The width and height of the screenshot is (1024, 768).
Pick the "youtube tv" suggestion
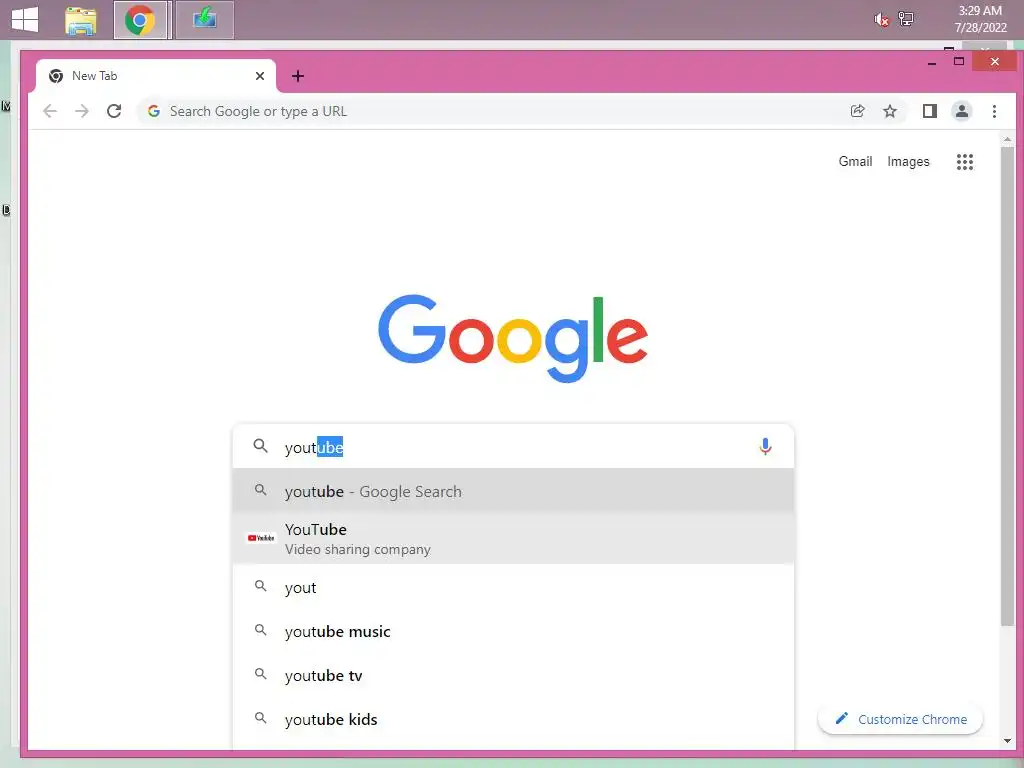pyautogui.click(x=513, y=675)
